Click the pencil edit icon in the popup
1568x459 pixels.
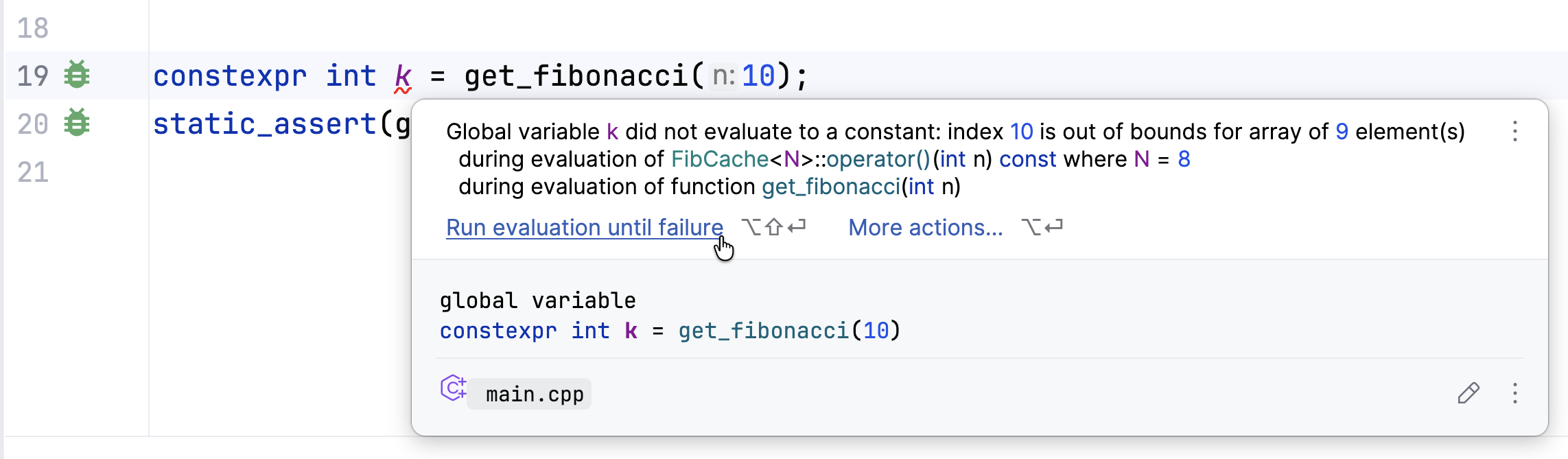point(1468,393)
